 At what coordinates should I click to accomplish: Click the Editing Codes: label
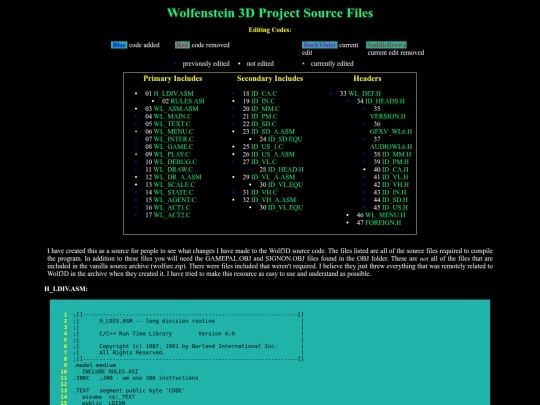pos(270,30)
